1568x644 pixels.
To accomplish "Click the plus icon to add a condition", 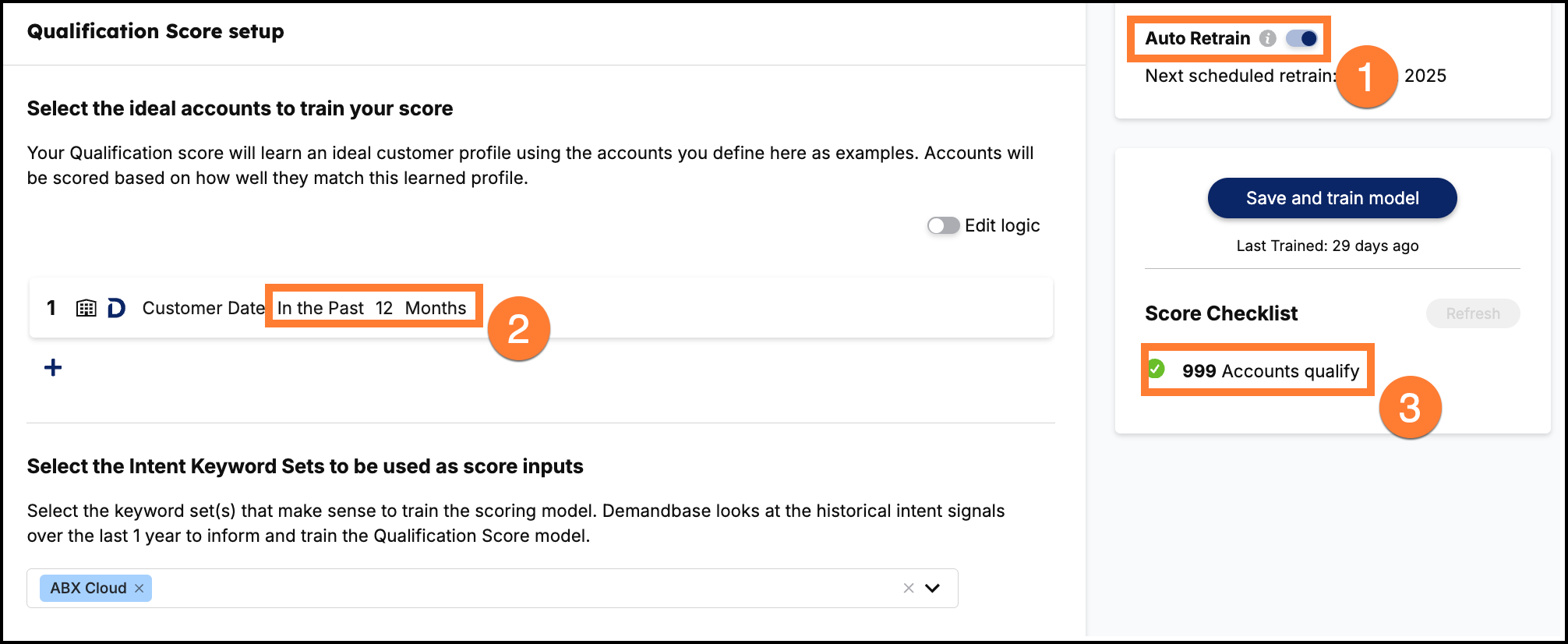I will coord(52,366).
